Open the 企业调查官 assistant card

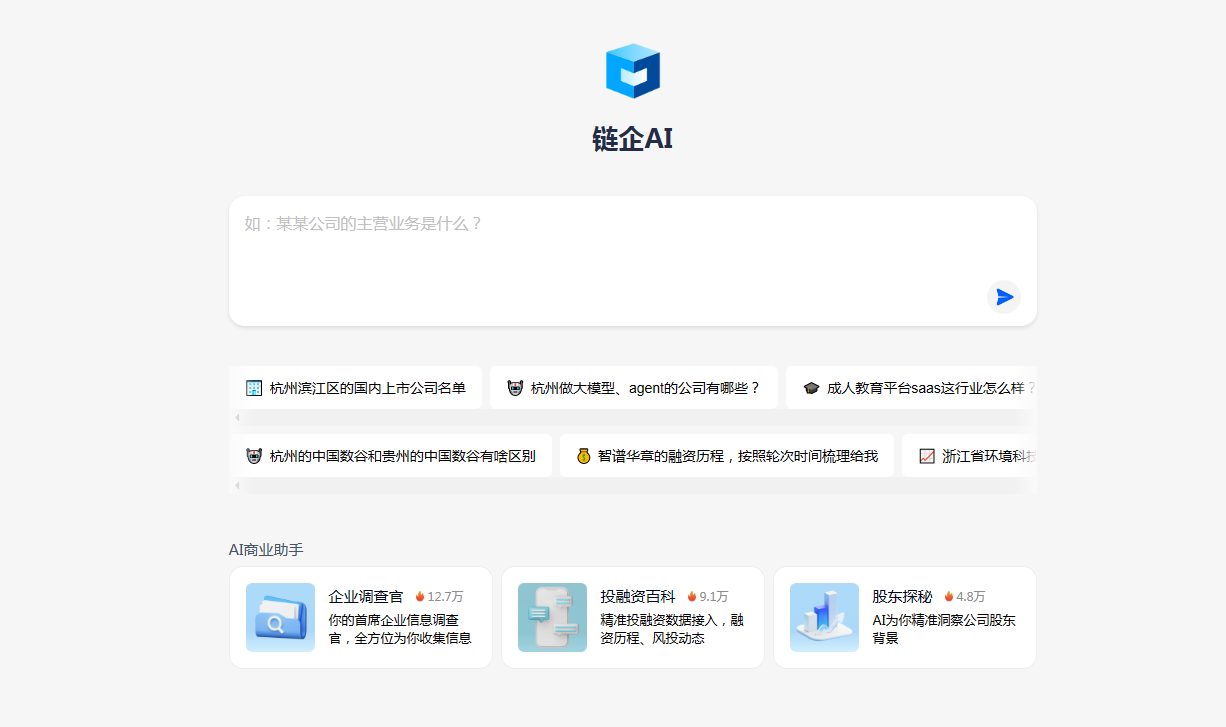coord(361,618)
